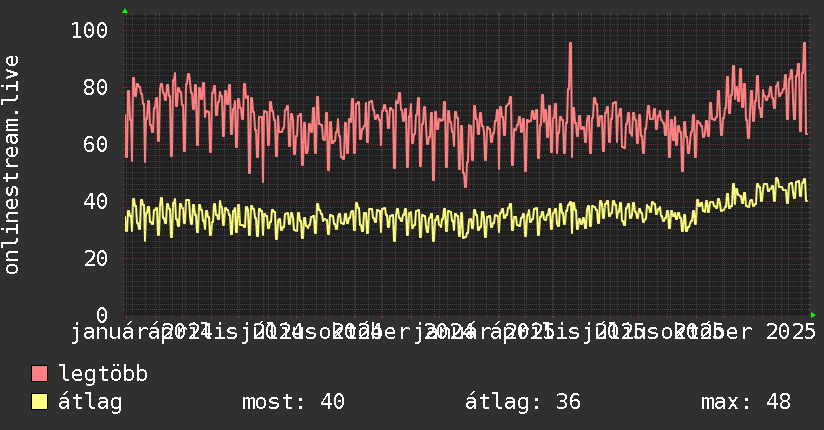This screenshot has height=430, width=824.
Task: Click the first január x-axis label
Action: point(108,333)
